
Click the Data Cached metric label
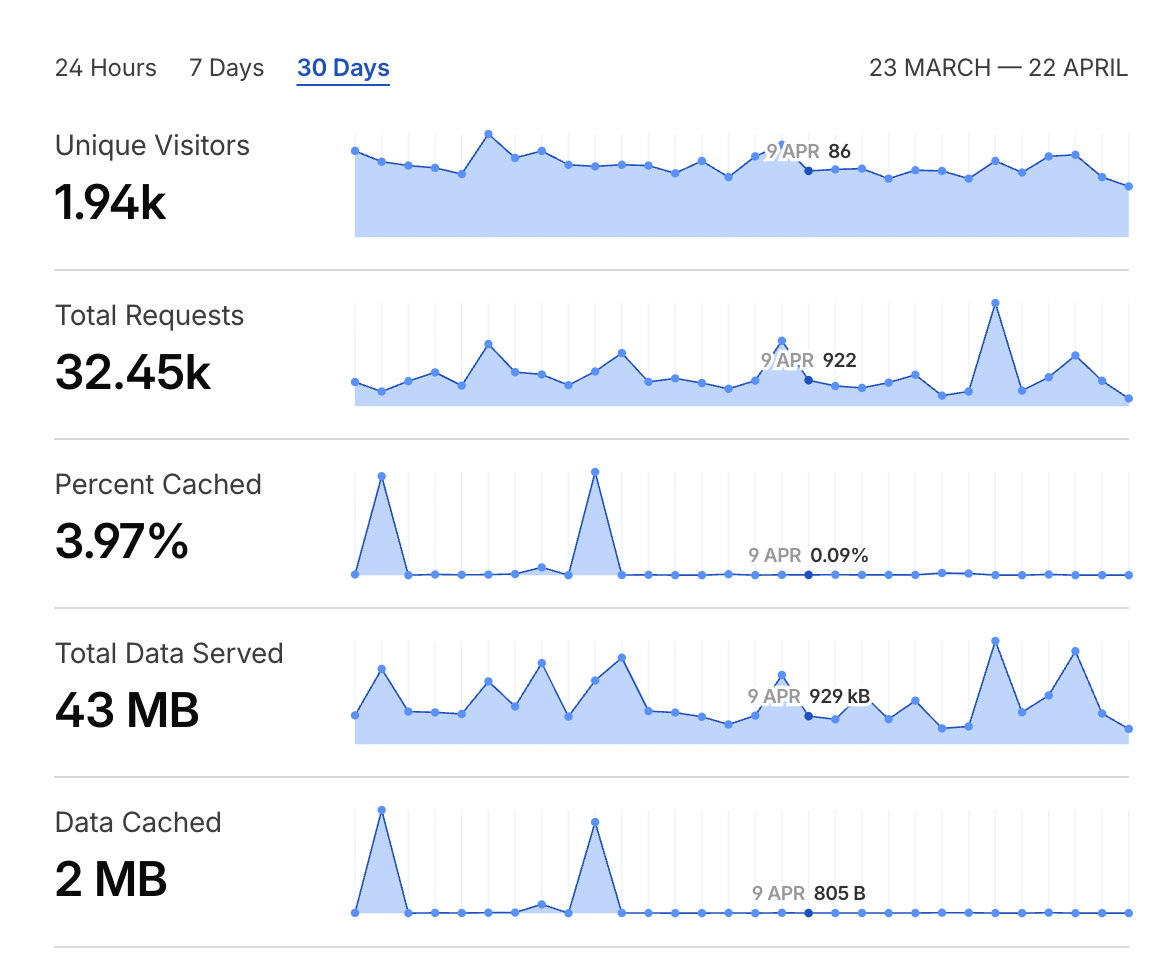[138, 822]
